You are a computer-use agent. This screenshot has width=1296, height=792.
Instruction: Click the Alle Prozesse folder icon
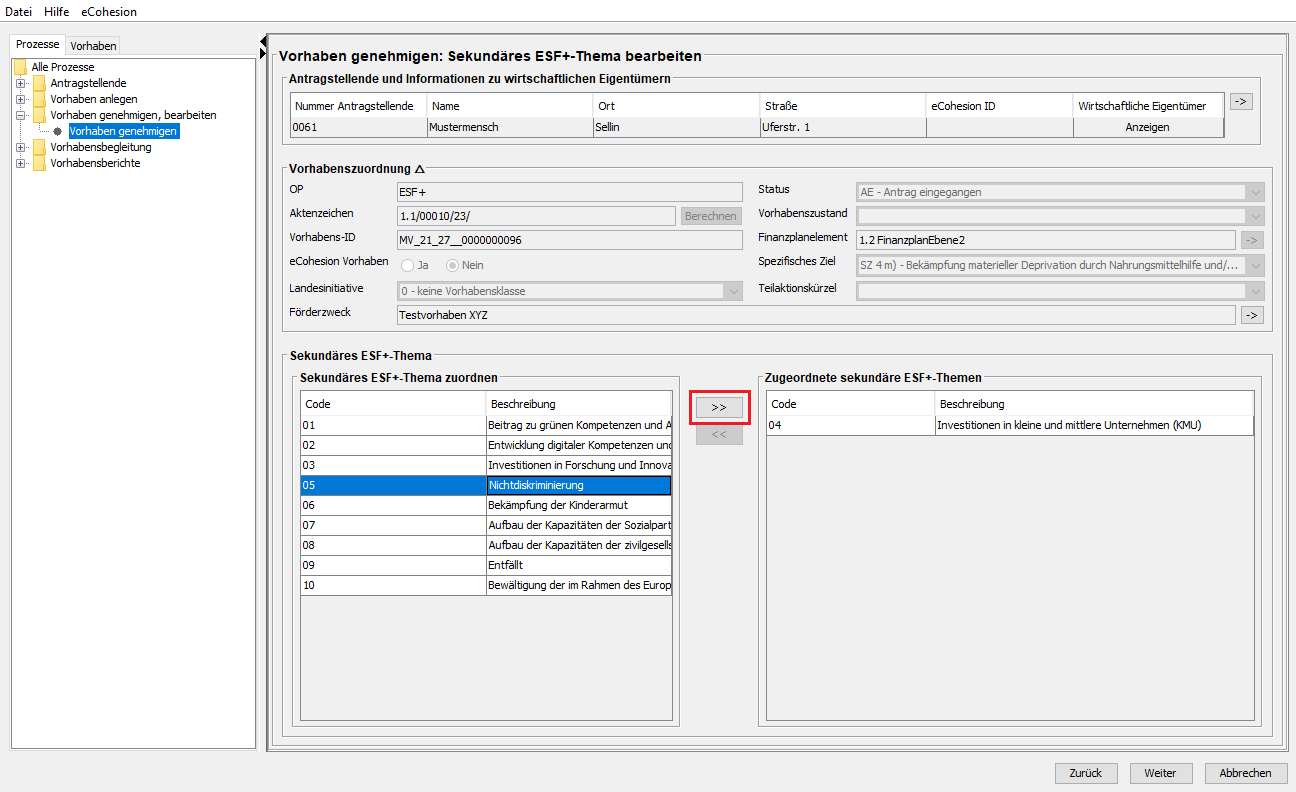pos(20,67)
